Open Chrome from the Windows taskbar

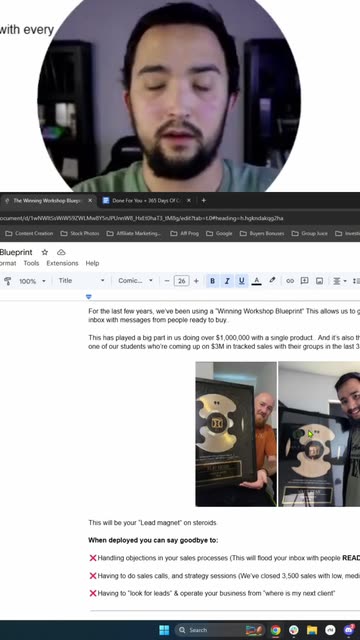(276, 630)
